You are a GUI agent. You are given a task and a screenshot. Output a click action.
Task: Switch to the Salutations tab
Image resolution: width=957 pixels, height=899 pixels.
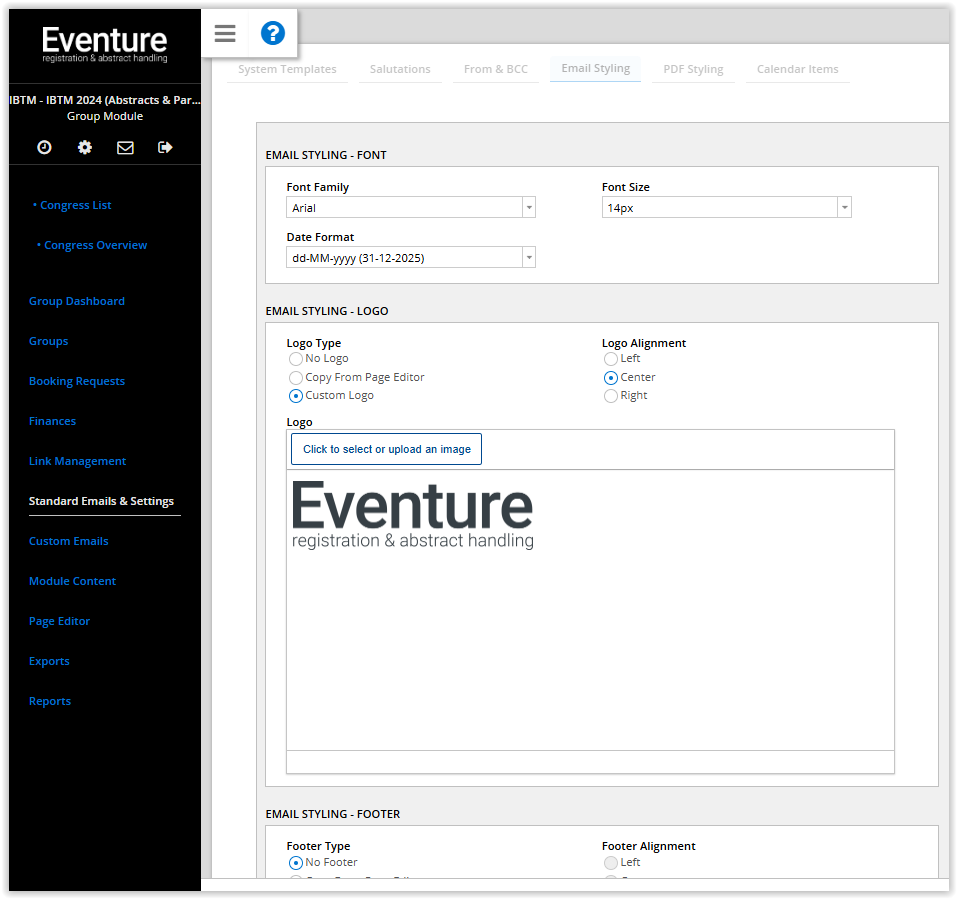tap(400, 69)
